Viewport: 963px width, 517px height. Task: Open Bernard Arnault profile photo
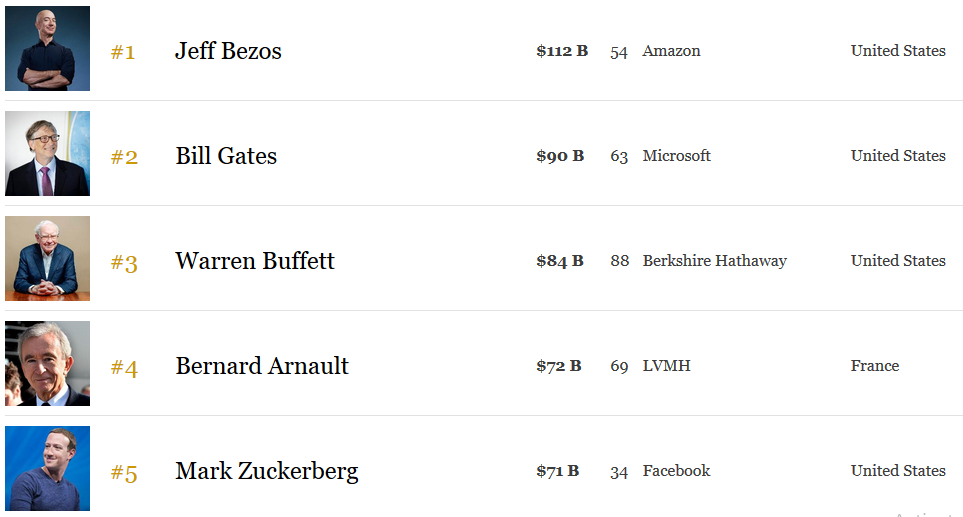(47, 363)
